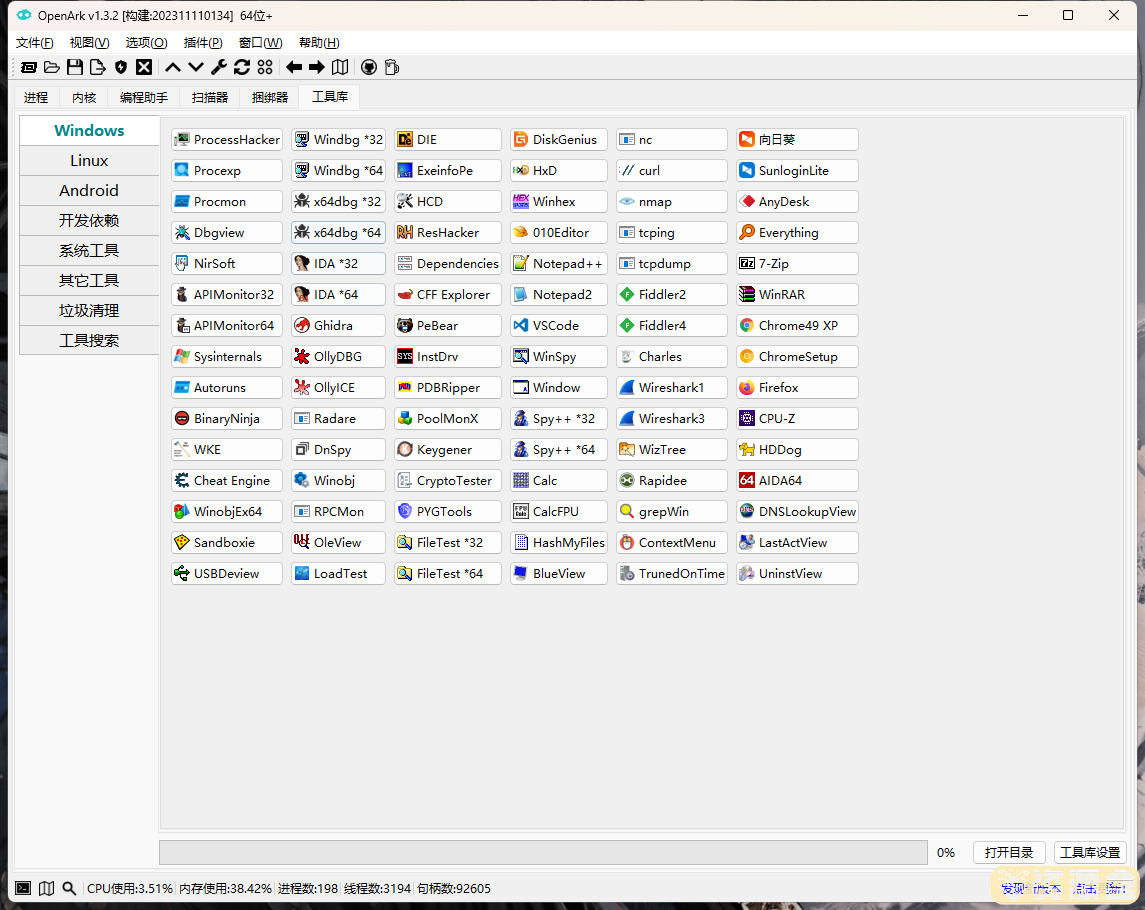Image resolution: width=1145 pixels, height=910 pixels.
Task: Click the 进程数:198 status text
Action: pos(307,888)
